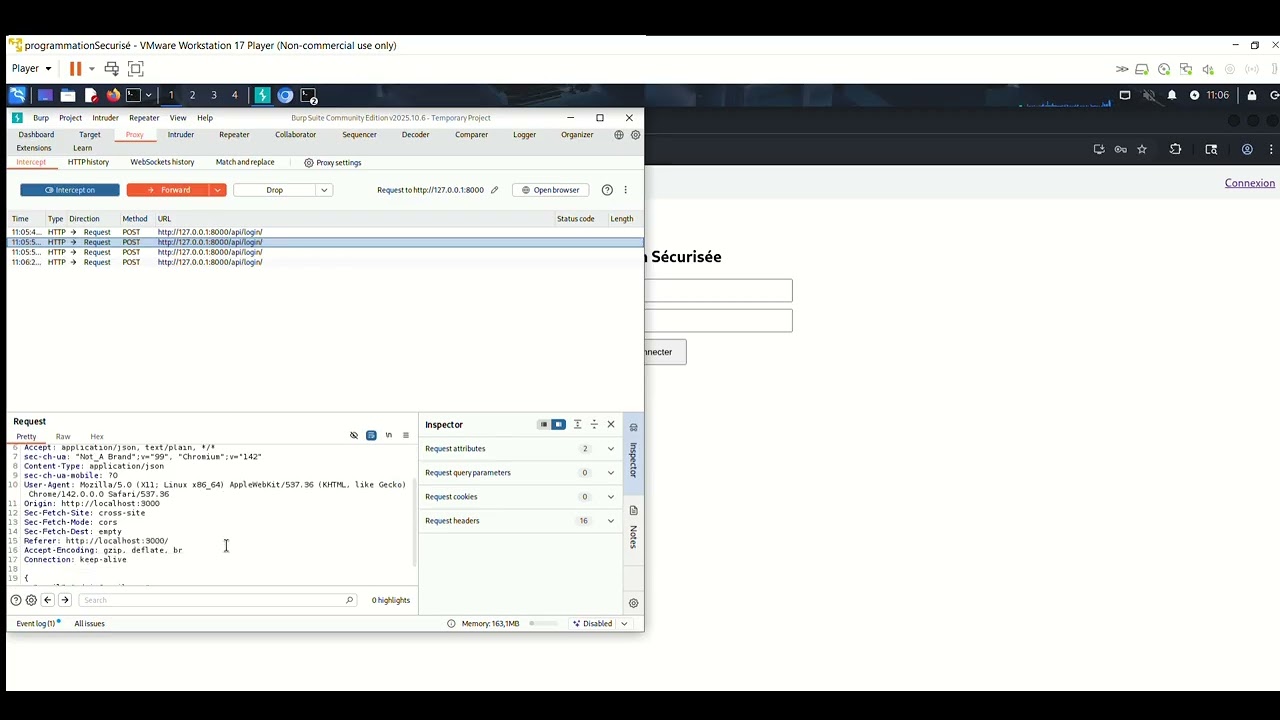Expand the Request headers section

point(520,521)
